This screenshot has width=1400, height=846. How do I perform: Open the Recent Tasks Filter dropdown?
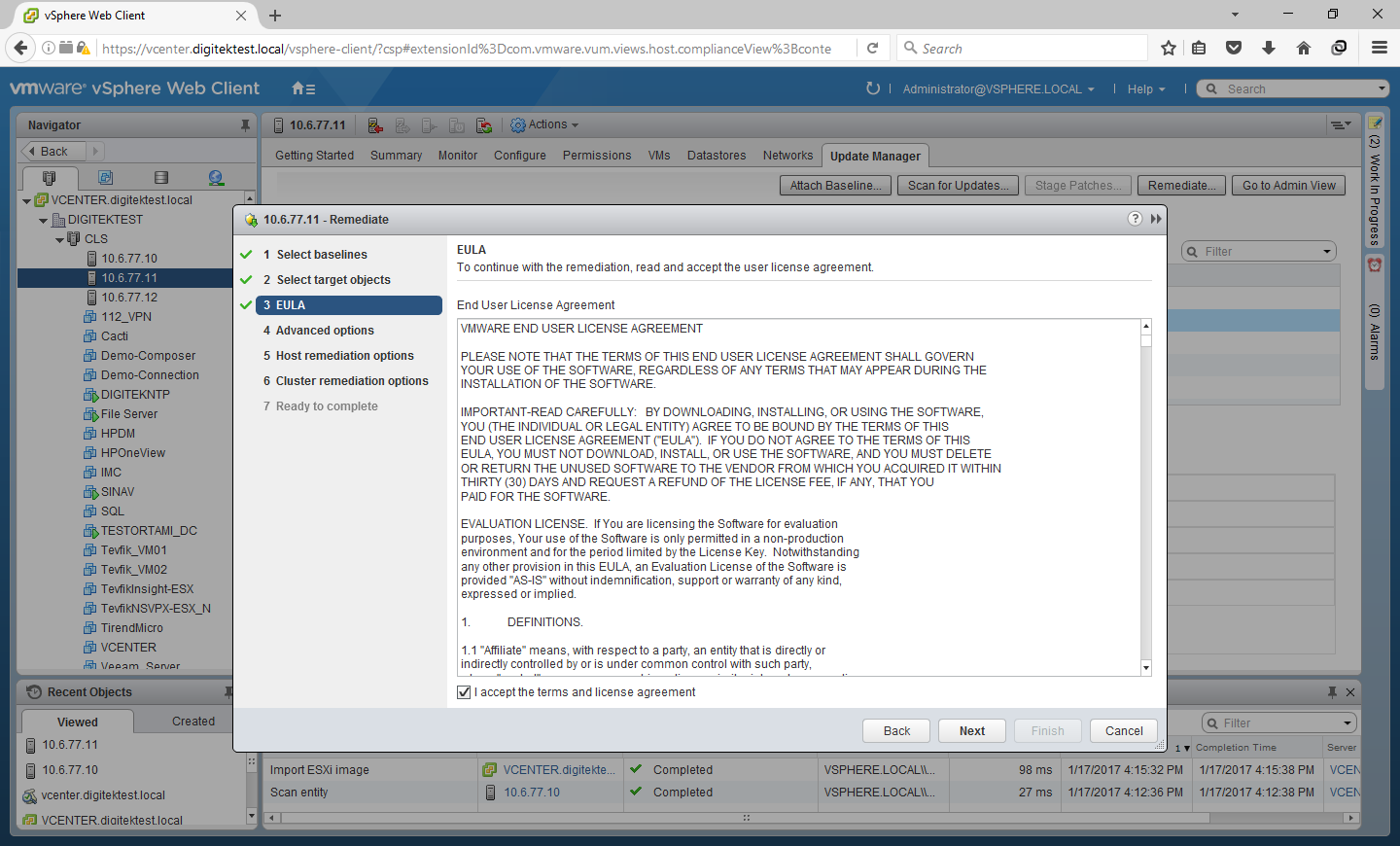pyautogui.click(x=1347, y=723)
